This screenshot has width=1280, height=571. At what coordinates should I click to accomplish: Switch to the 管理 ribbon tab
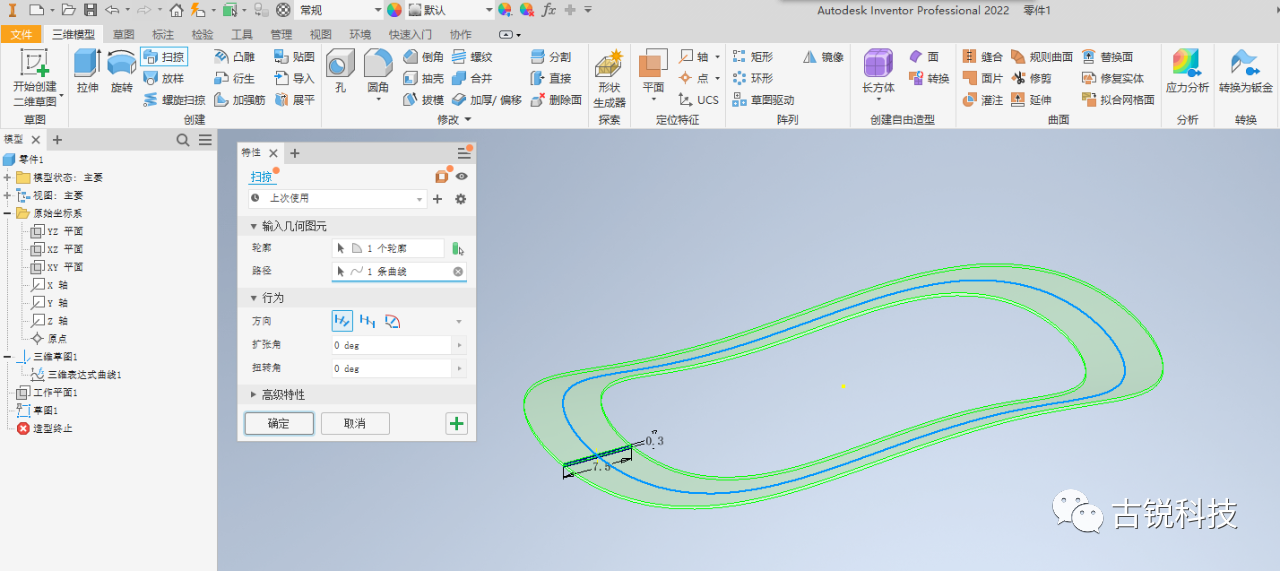(281, 34)
